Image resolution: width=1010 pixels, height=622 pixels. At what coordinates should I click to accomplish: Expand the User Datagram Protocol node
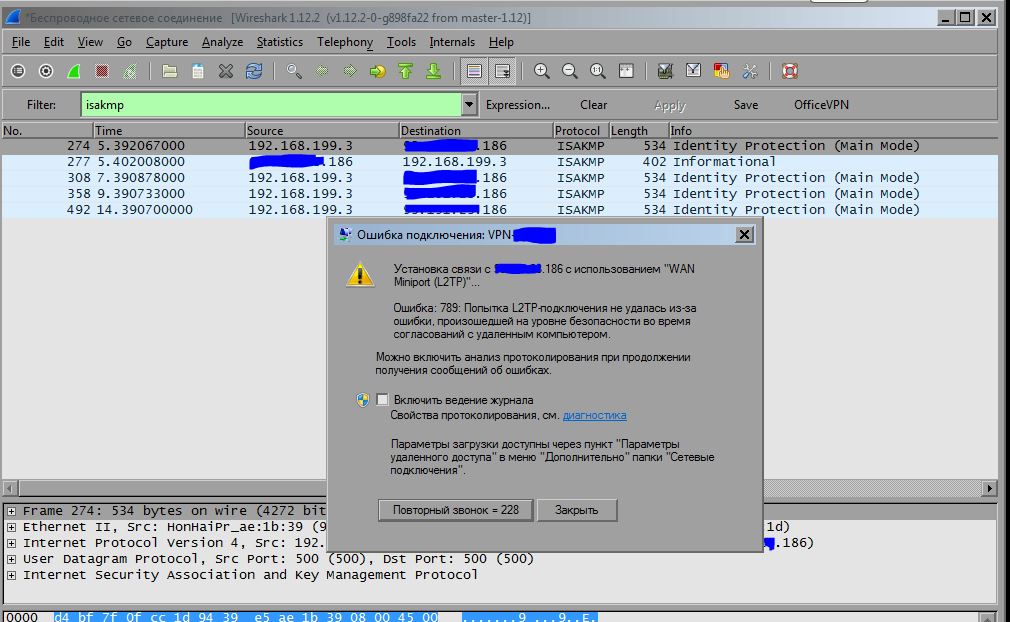pos(11,559)
